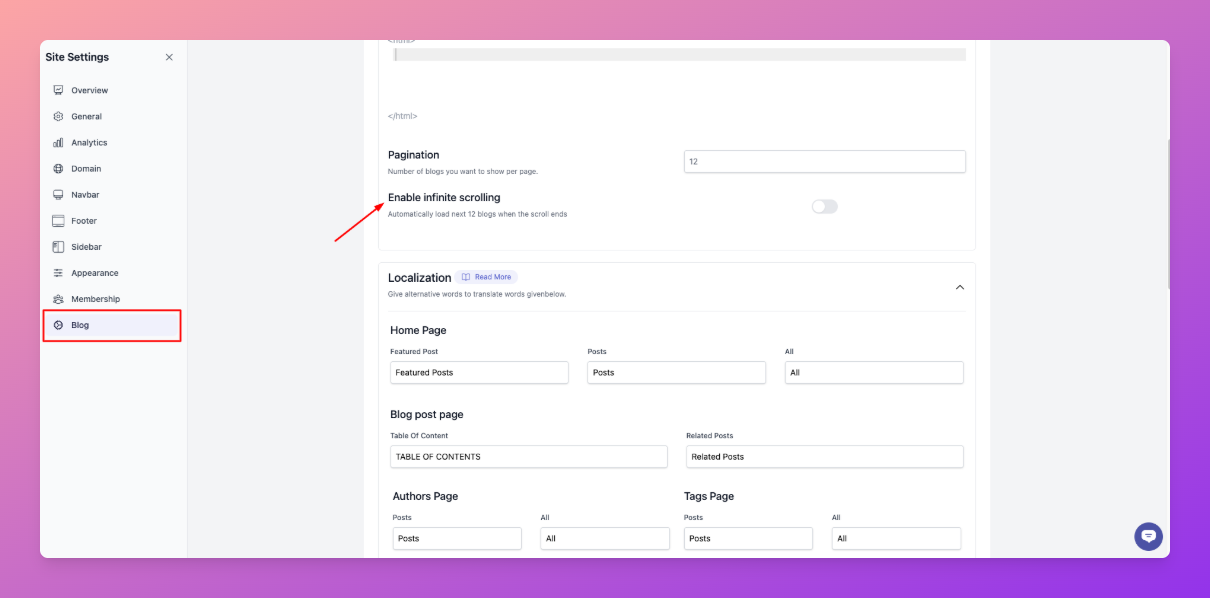
Task: Open the Sidebar settings menu item
Action: (x=86, y=247)
